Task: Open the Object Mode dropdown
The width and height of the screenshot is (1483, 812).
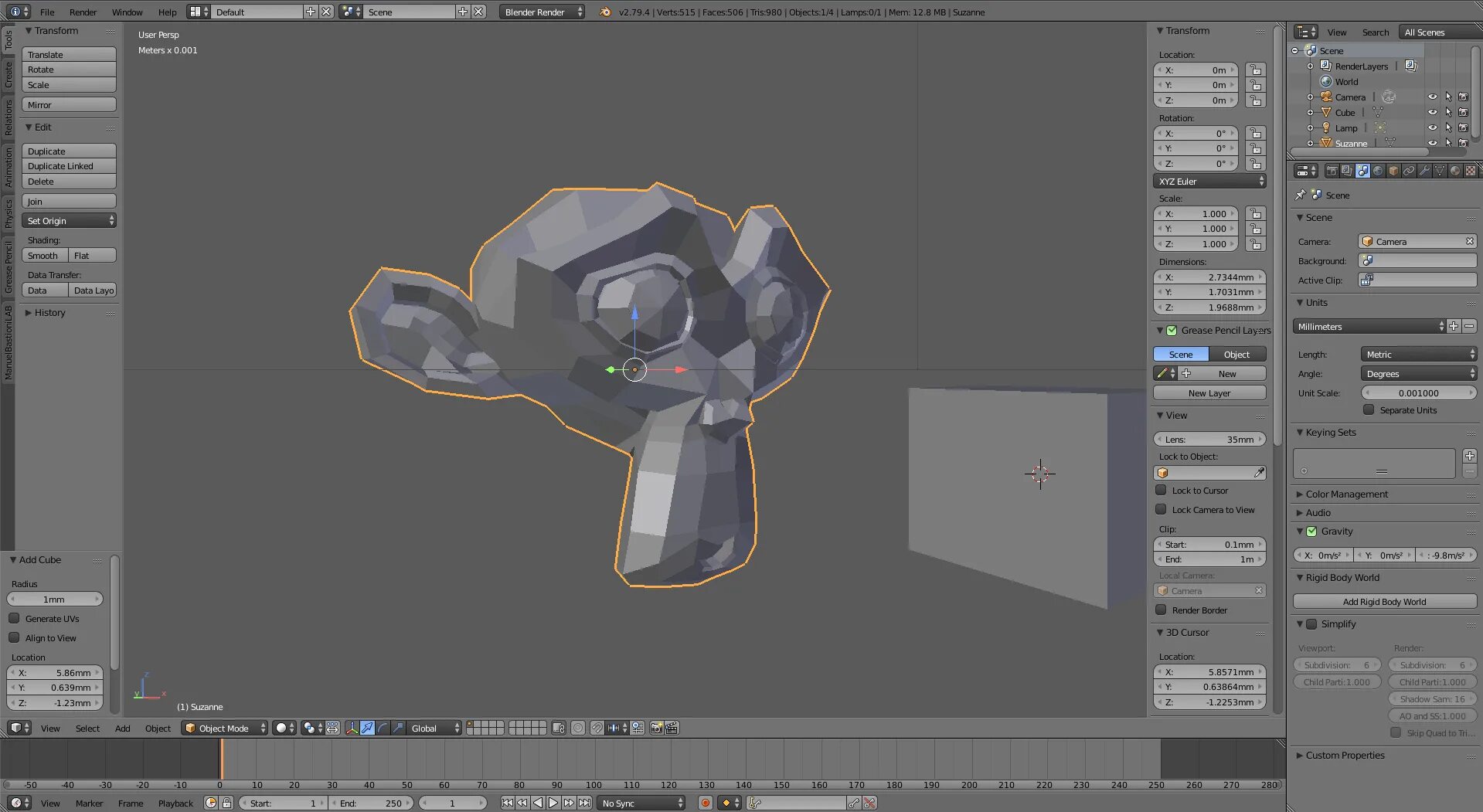Action: pyautogui.click(x=224, y=728)
